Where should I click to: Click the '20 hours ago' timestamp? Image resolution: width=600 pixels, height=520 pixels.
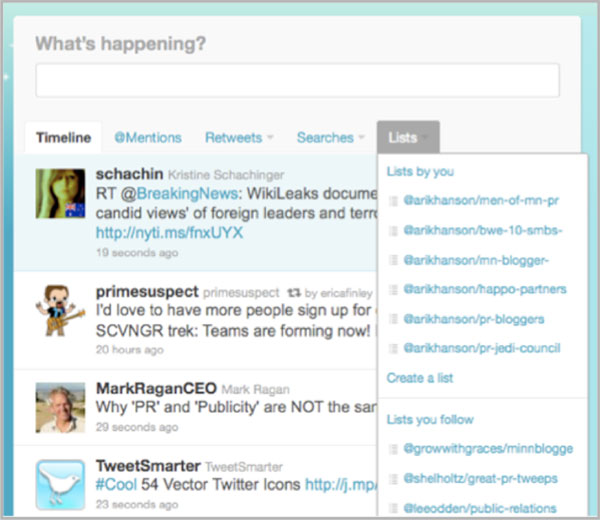(130, 350)
